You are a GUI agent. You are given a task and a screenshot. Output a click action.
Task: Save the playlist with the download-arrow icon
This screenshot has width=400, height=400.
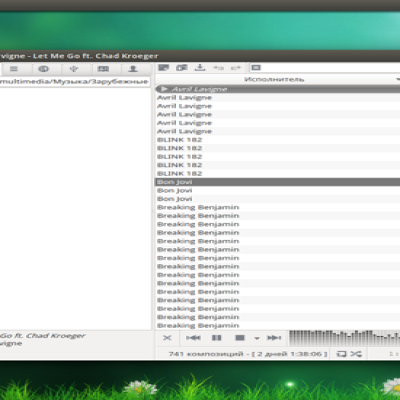[x=200, y=68]
